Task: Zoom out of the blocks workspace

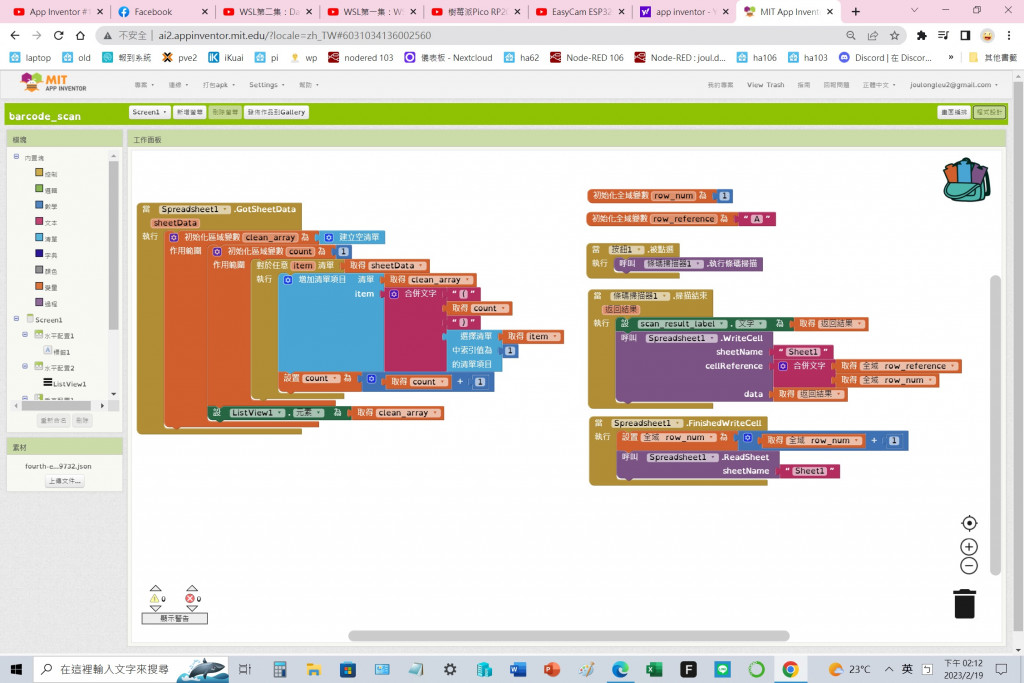Action: pyautogui.click(x=969, y=566)
